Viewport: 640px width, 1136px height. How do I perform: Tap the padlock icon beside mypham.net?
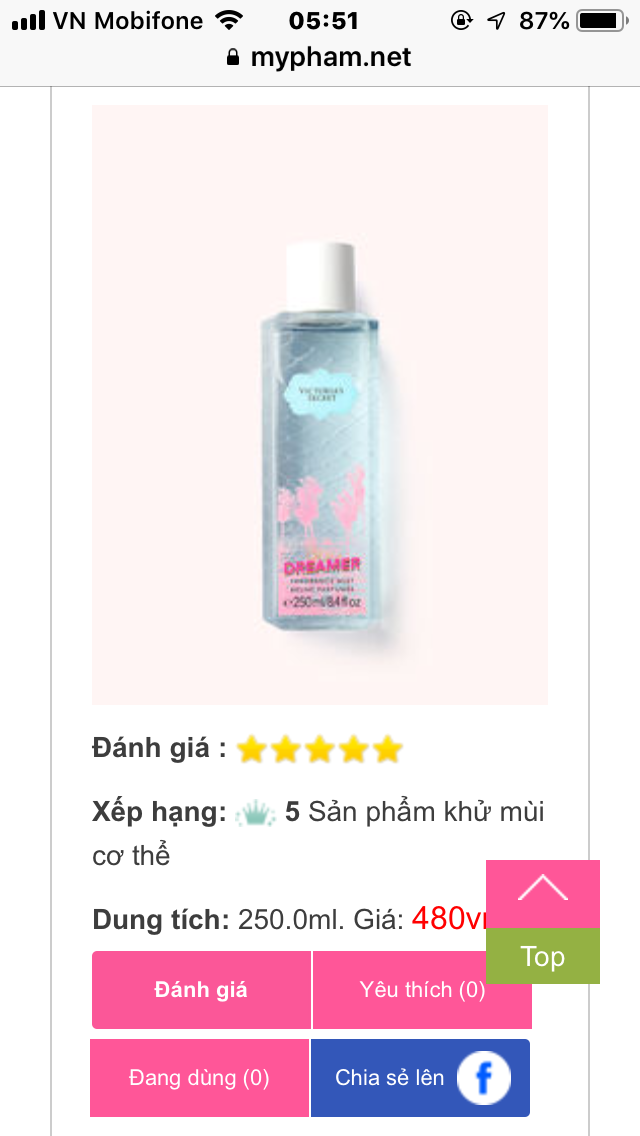coord(233,57)
